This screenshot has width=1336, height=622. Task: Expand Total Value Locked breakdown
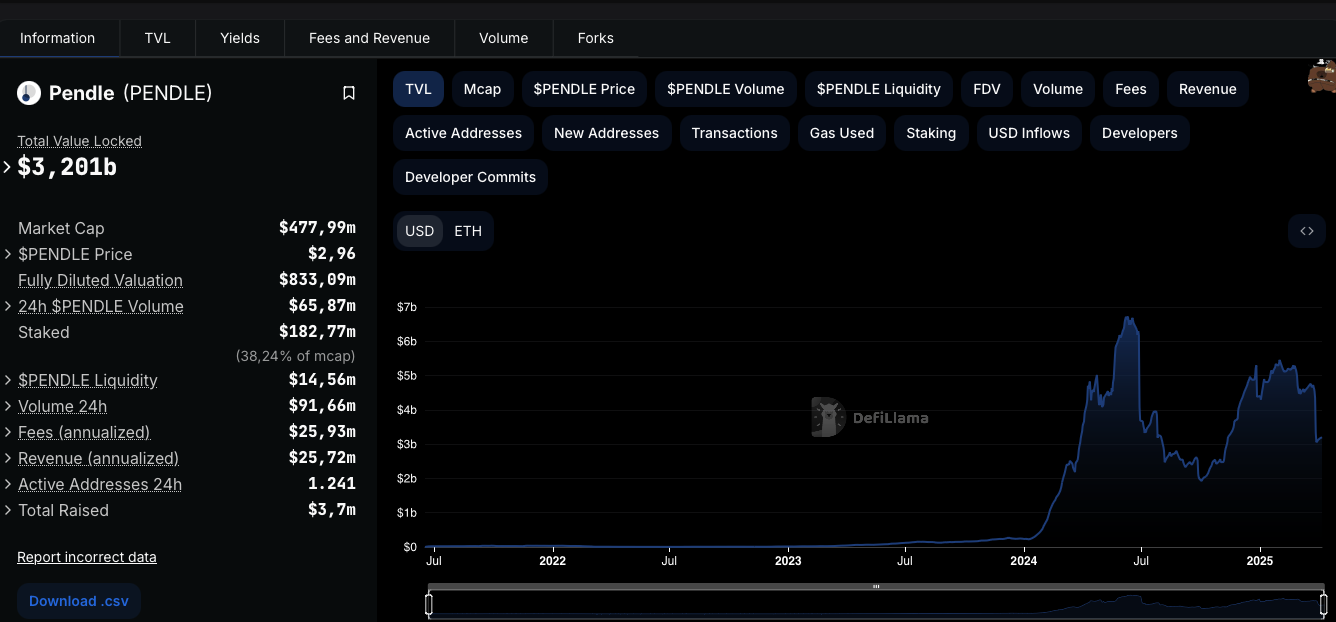[x=7, y=167]
